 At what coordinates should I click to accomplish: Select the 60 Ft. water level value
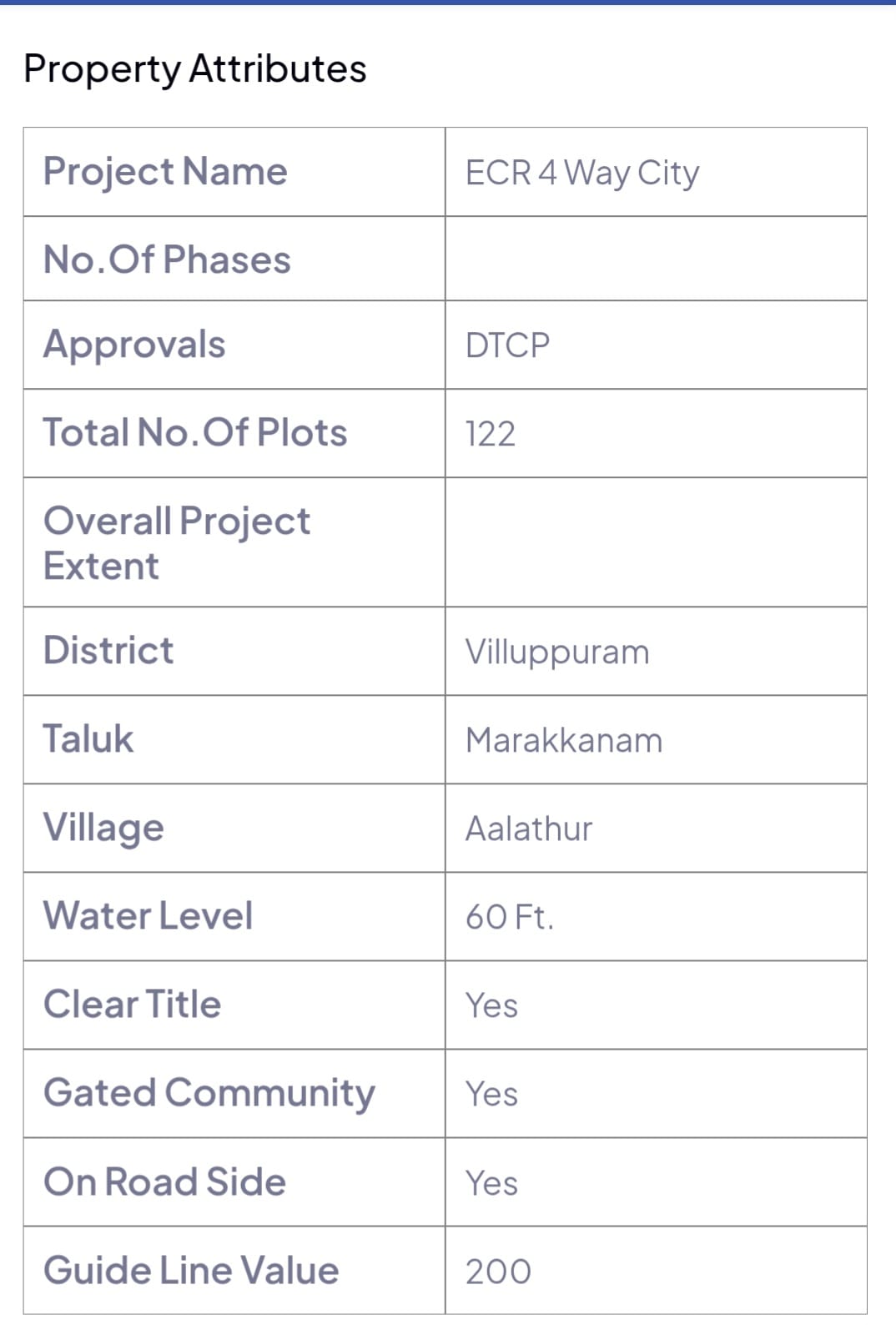(510, 918)
